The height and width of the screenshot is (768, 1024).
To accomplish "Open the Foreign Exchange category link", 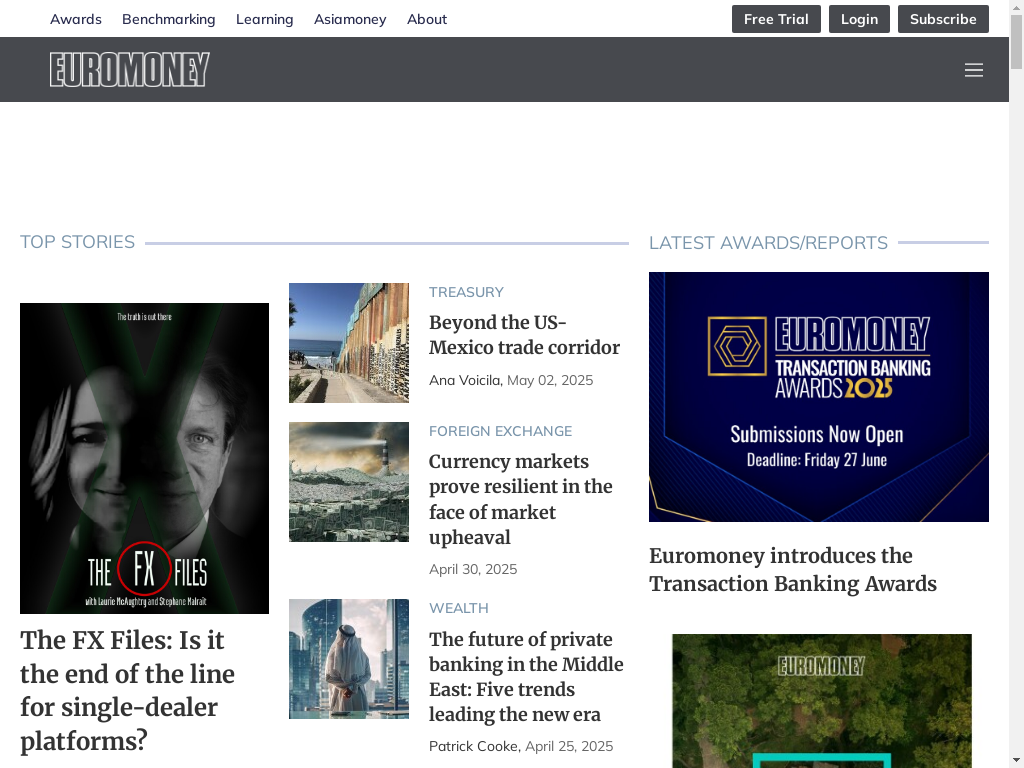I will coord(500,431).
